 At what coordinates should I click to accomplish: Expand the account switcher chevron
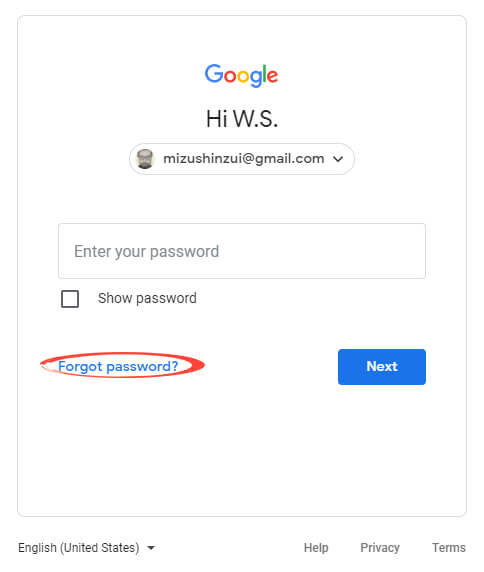338,159
